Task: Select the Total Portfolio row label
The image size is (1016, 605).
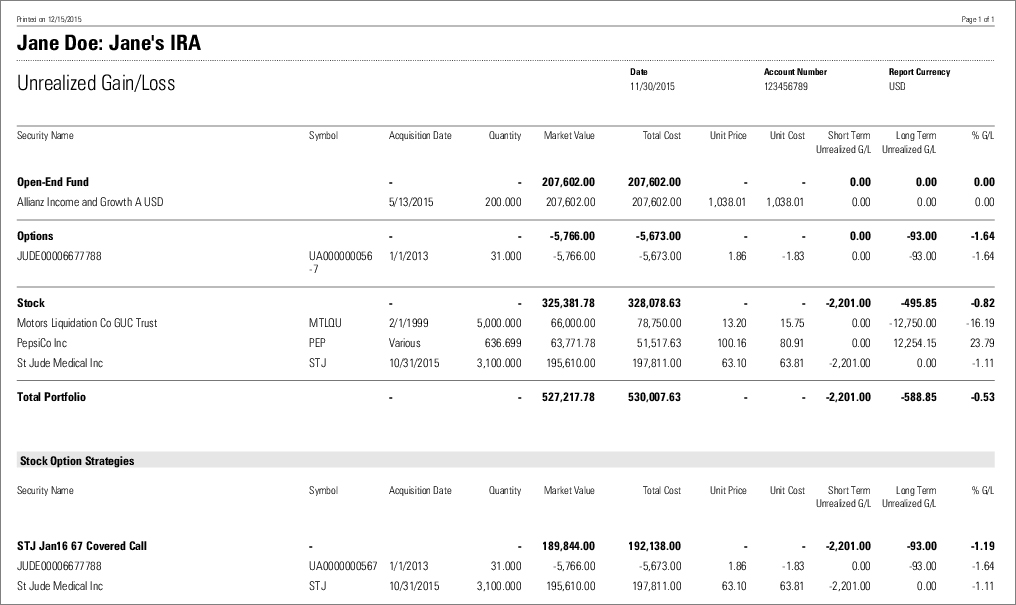Action: point(52,397)
